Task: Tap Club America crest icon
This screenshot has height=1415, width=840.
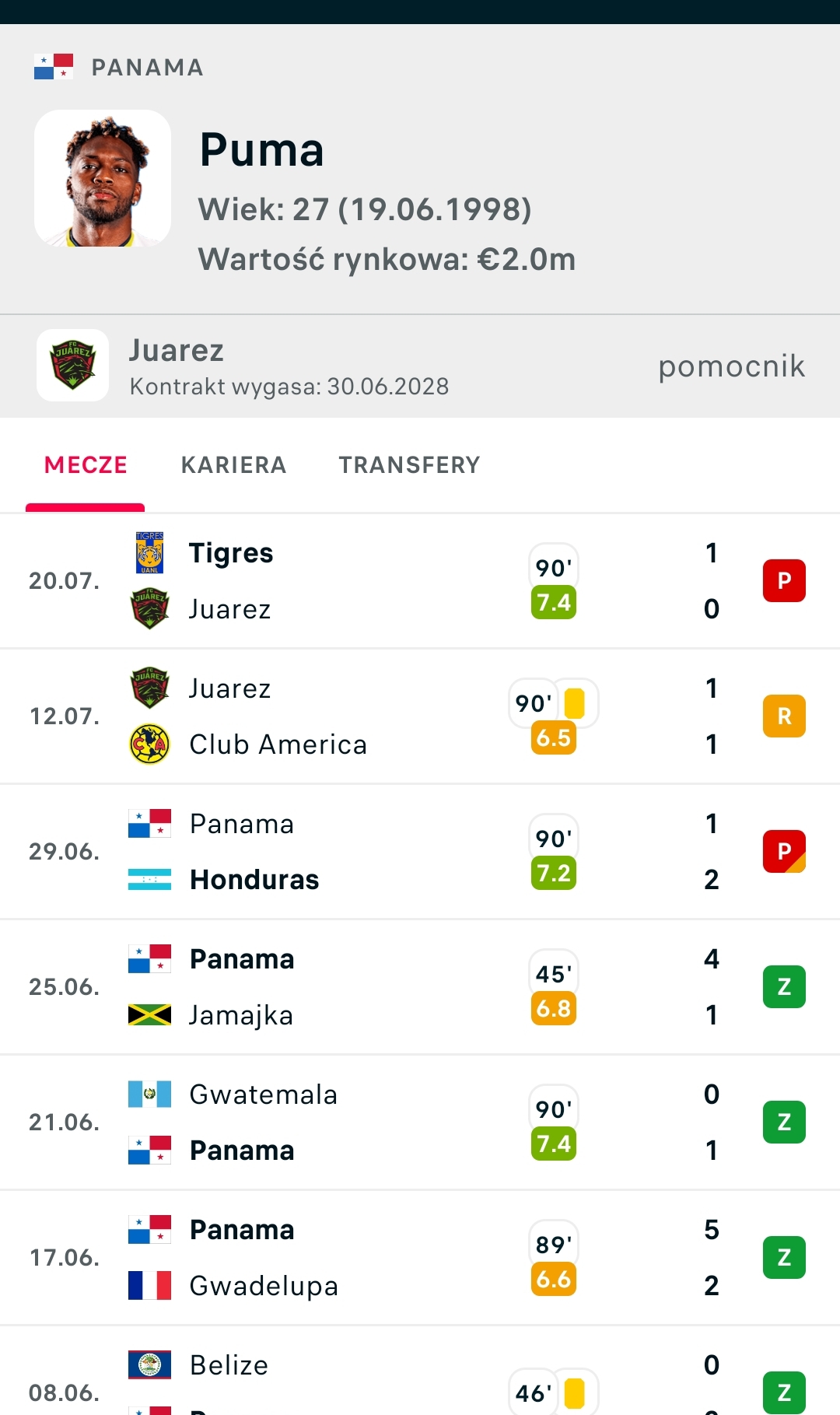Action: pos(149,744)
